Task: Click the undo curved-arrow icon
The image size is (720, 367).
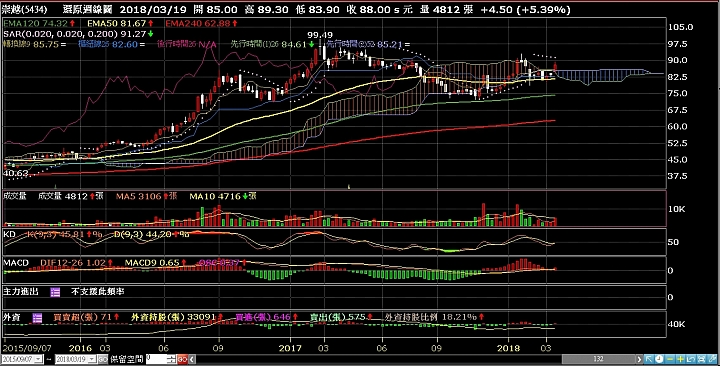Action: 691,359
